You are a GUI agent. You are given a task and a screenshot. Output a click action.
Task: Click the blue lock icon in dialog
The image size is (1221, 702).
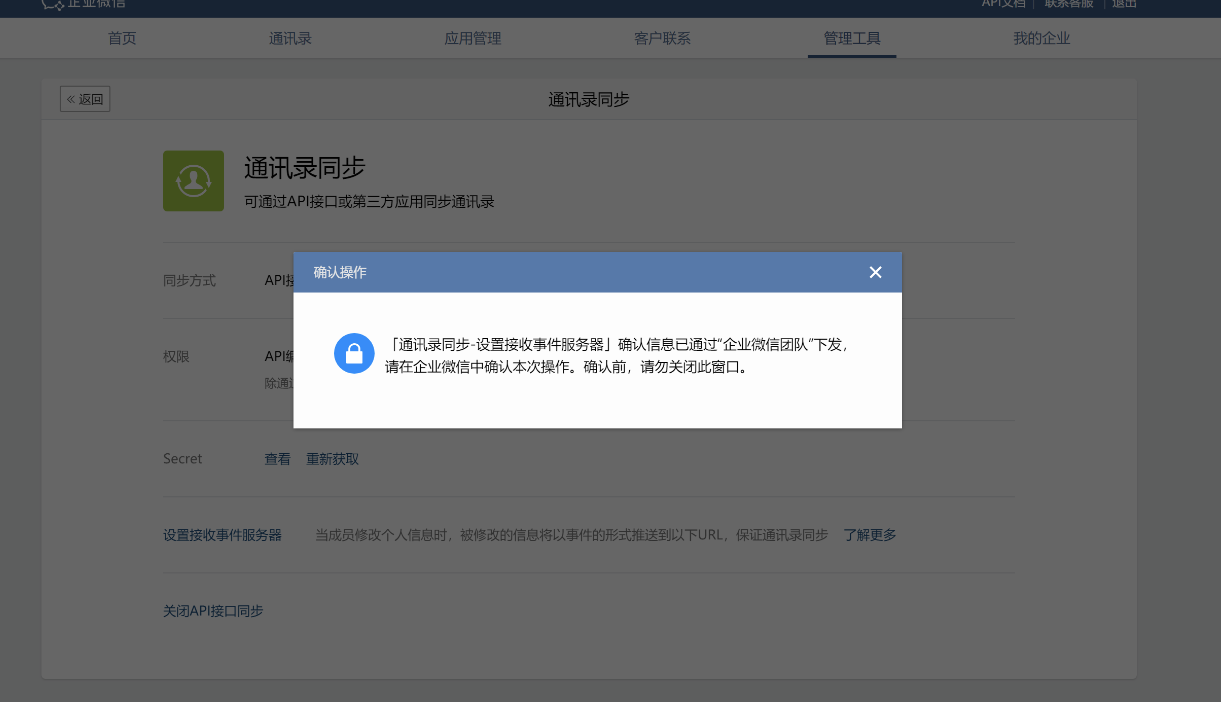[353, 353]
